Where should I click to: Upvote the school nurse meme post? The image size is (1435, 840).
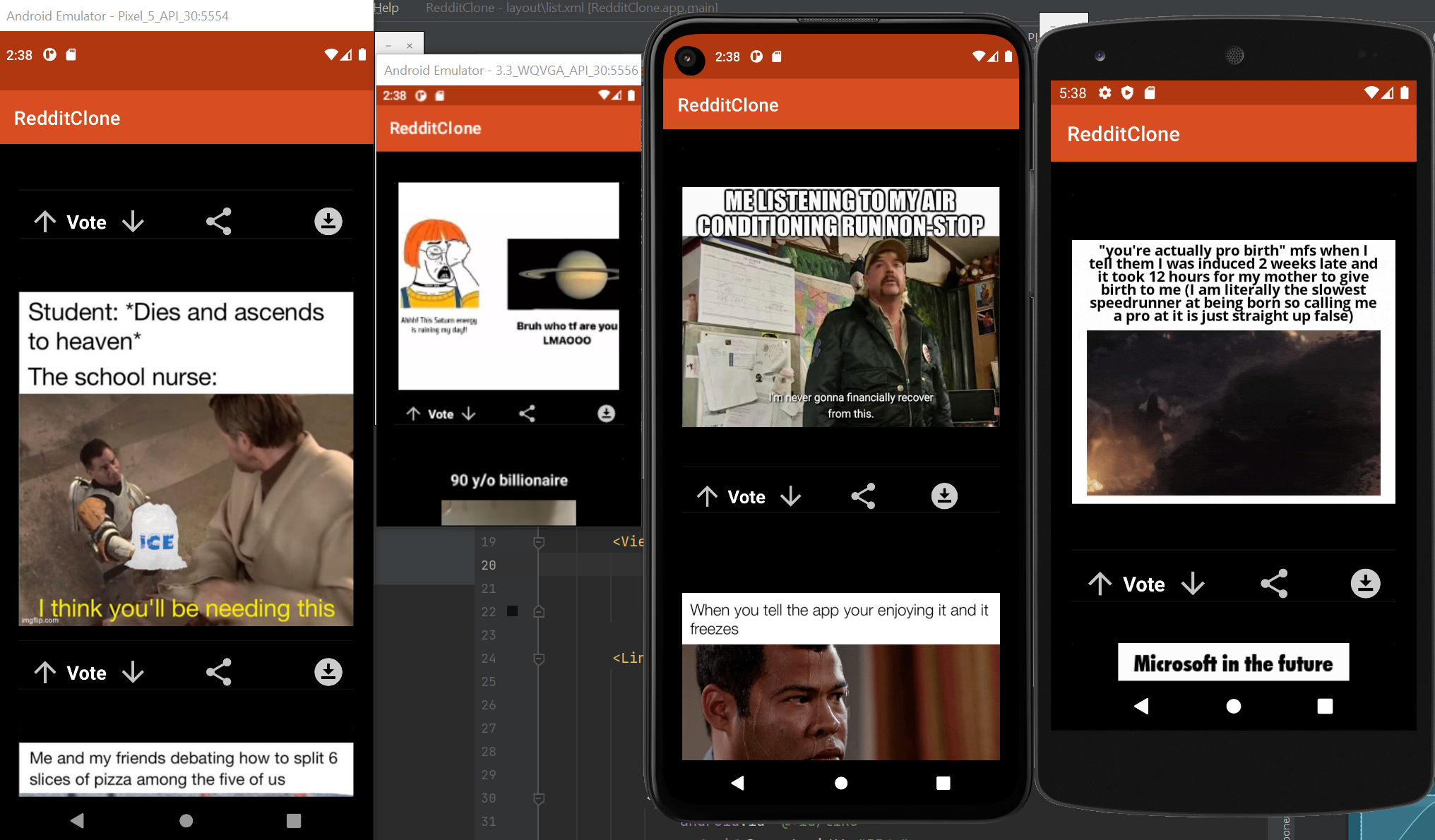44,221
